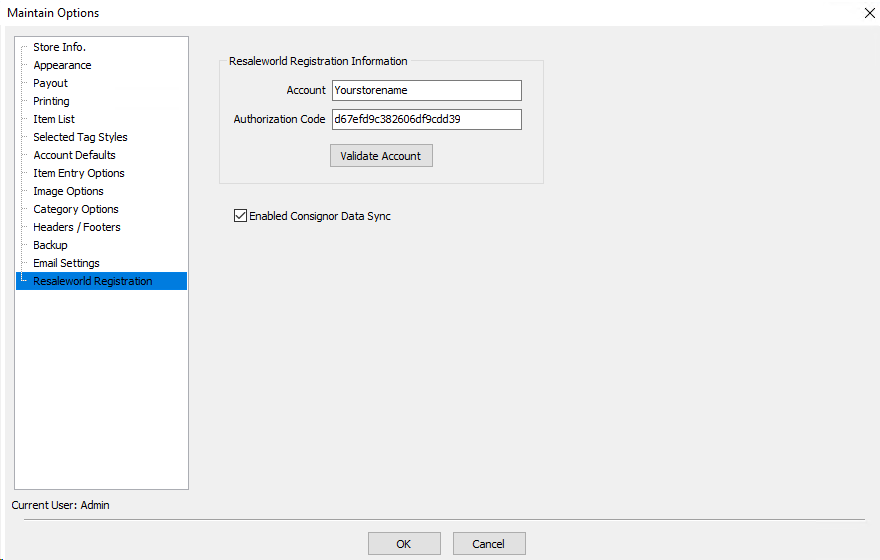The width and height of the screenshot is (880, 560).
Task: Open Selected Tag Styles options
Action: click(x=80, y=137)
